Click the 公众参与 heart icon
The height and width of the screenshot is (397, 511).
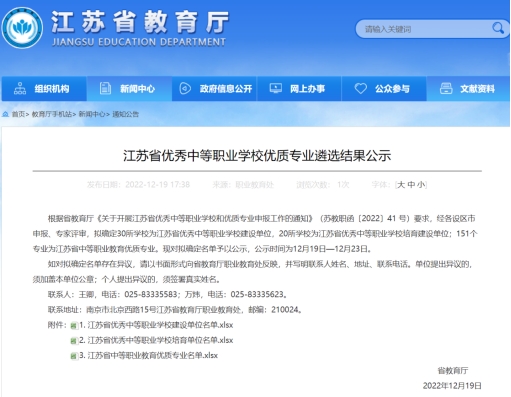point(360,88)
